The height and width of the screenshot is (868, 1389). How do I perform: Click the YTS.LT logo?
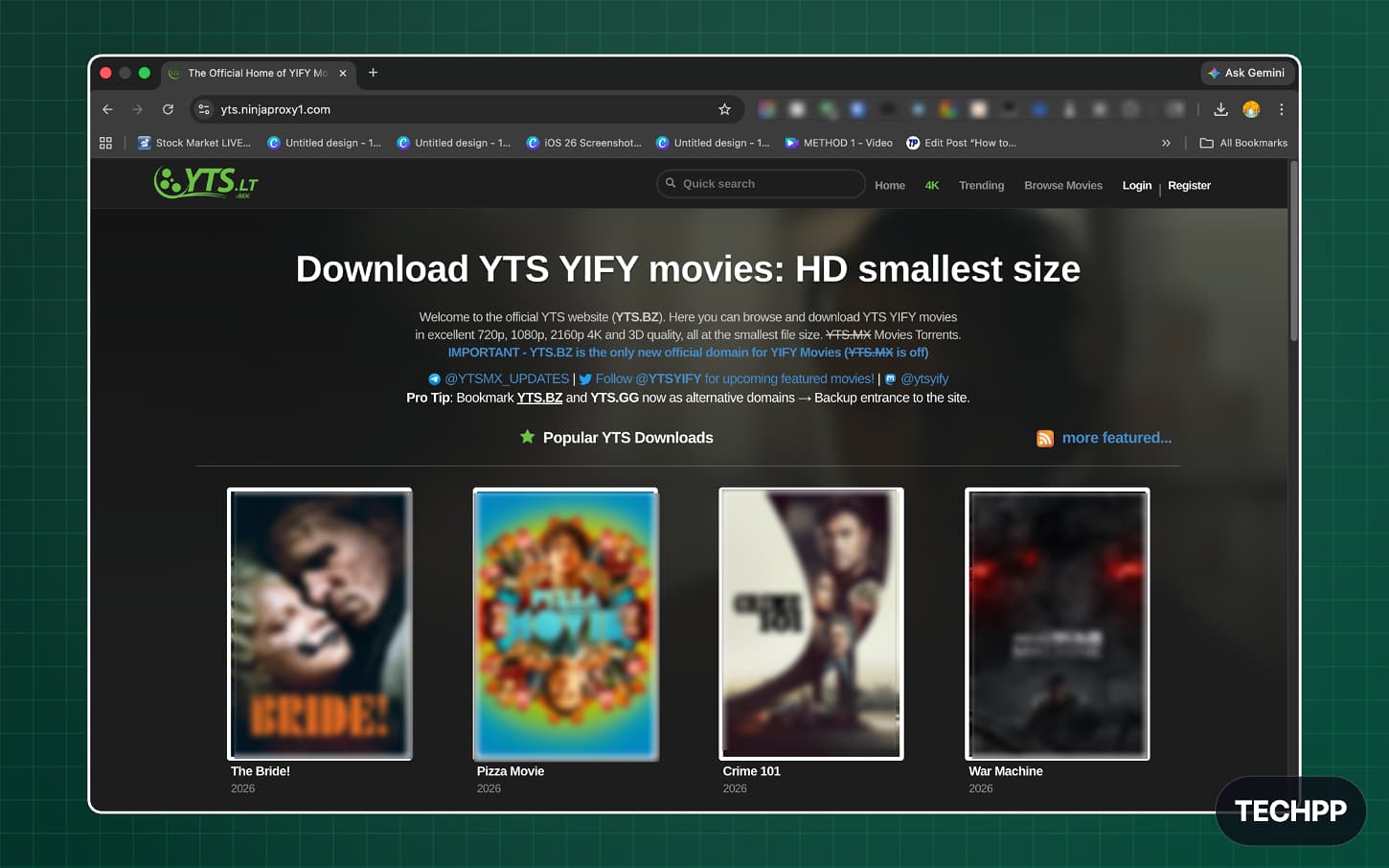point(206,182)
